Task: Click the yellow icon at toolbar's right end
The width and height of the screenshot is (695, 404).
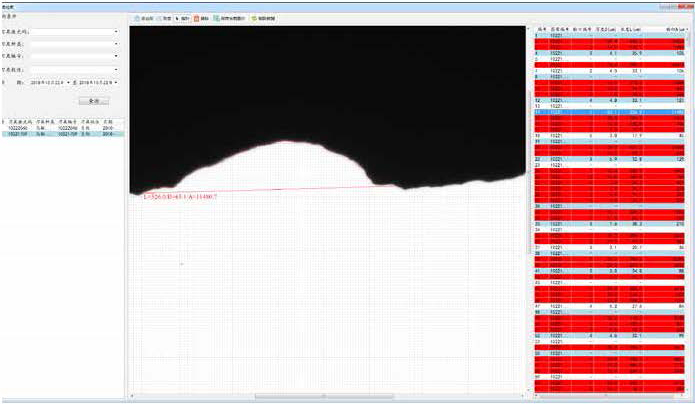Action: coord(263,18)
